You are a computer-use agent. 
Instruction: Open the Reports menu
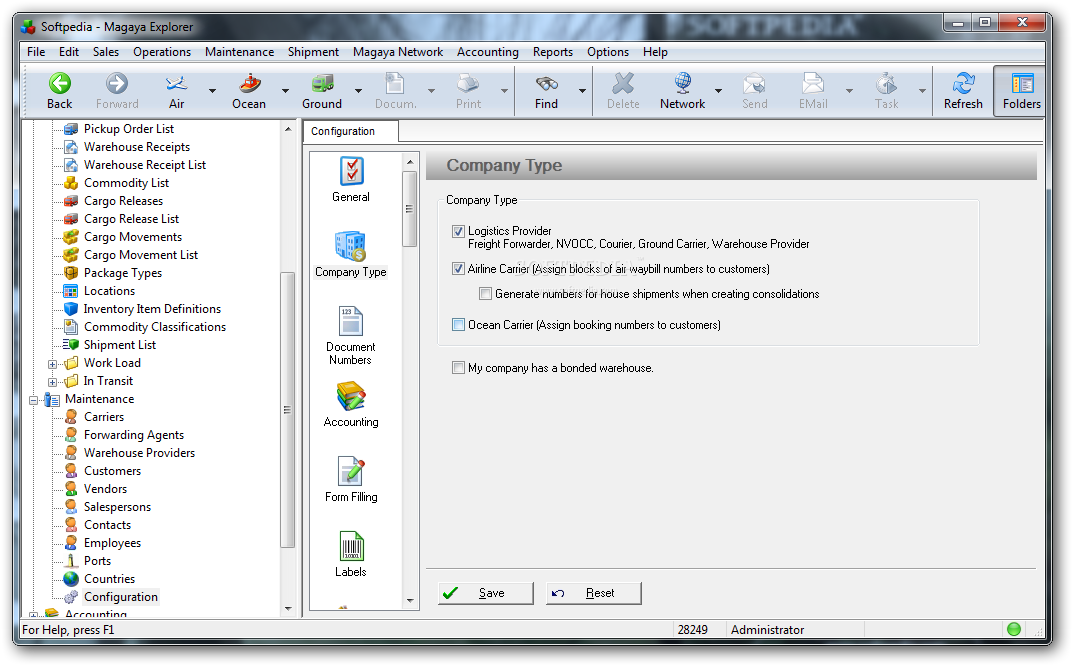point(553,52)
